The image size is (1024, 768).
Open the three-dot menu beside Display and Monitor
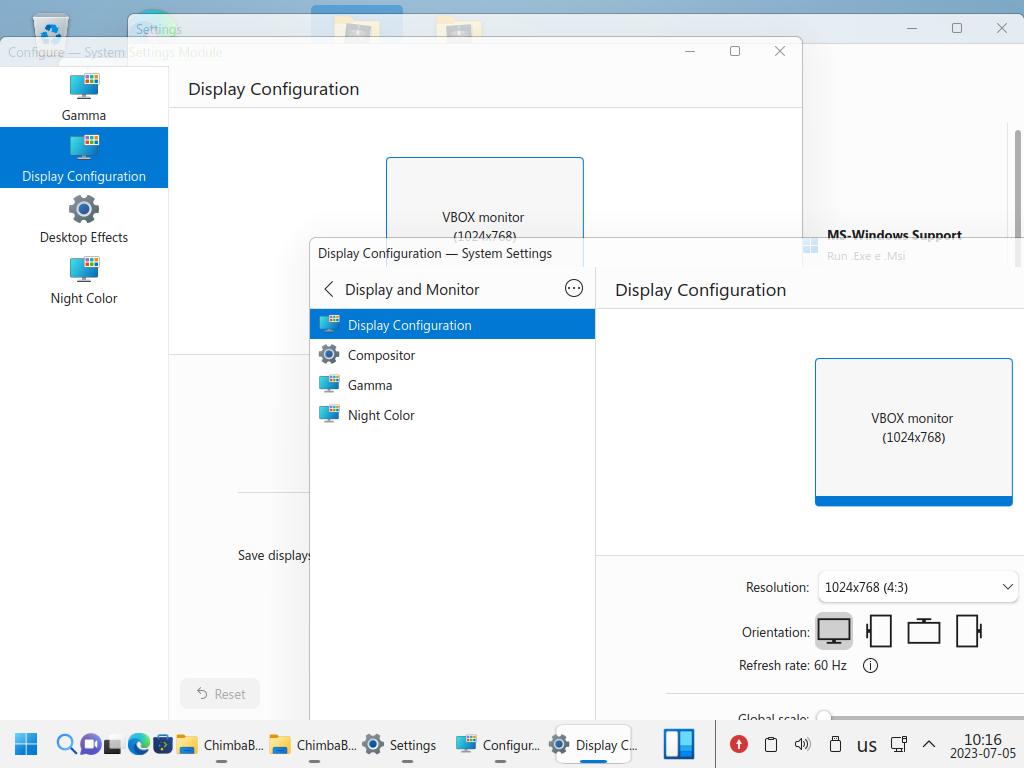574,289
